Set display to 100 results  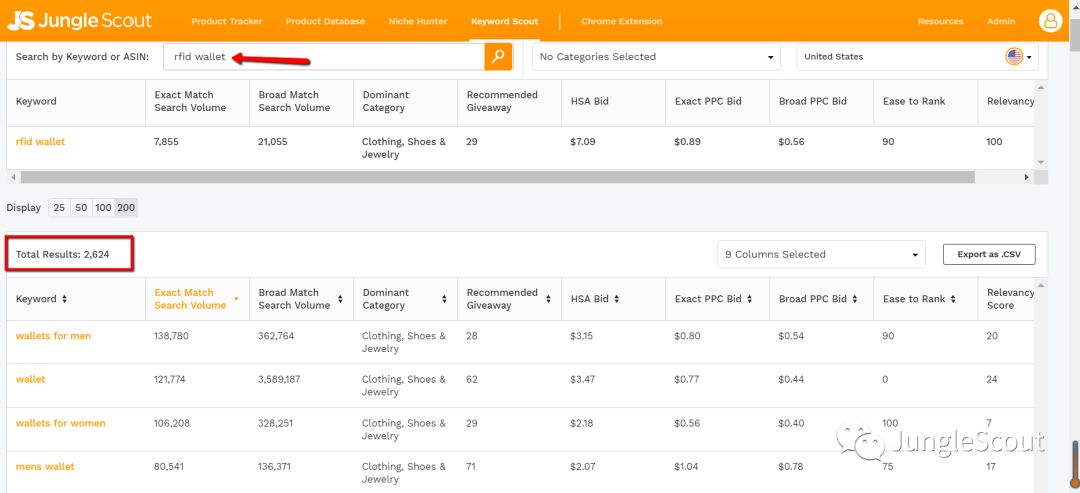pos(103,208)
